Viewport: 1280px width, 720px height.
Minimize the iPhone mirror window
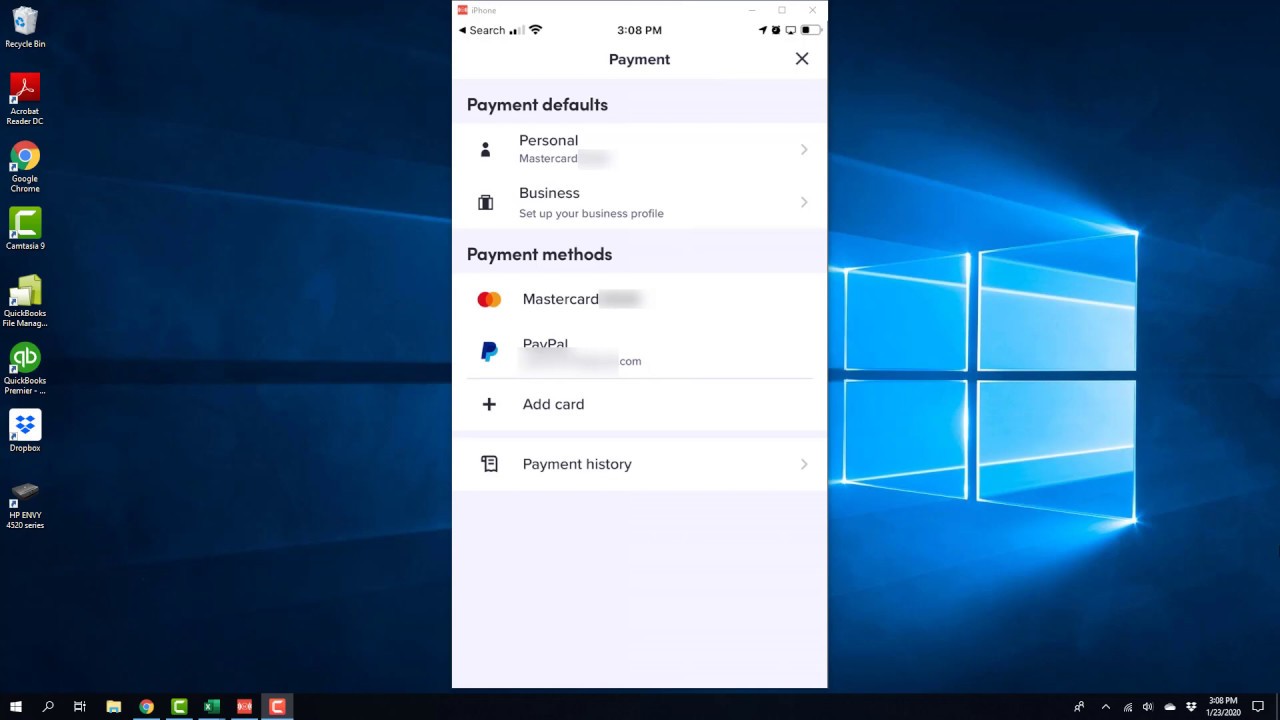752,10
